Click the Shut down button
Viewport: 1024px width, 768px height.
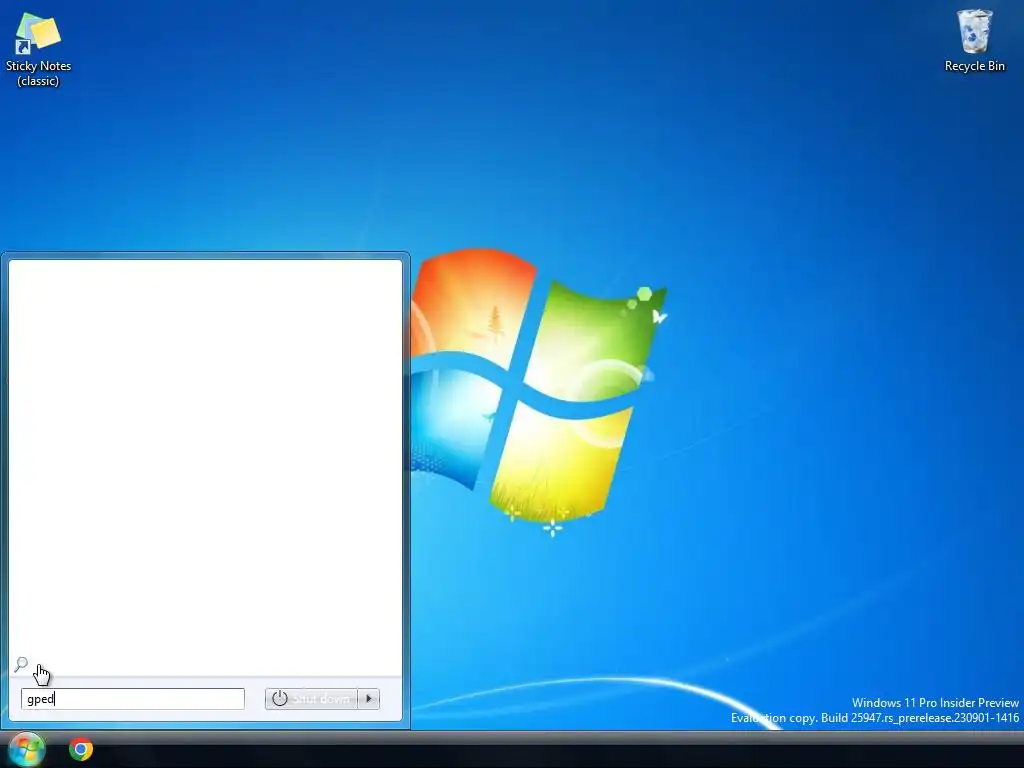(x=312, y=699)
